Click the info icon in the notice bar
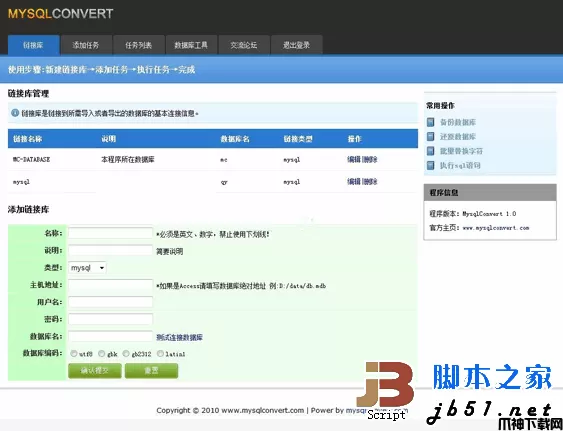The image size is (563, 431). point(15,113)
